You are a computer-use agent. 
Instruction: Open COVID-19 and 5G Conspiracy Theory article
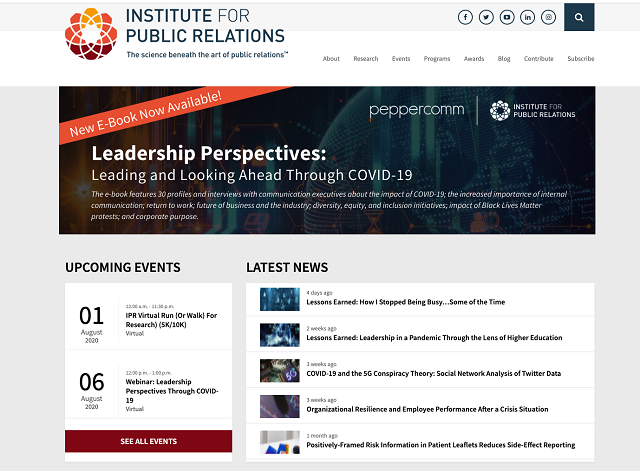(433, 373)
